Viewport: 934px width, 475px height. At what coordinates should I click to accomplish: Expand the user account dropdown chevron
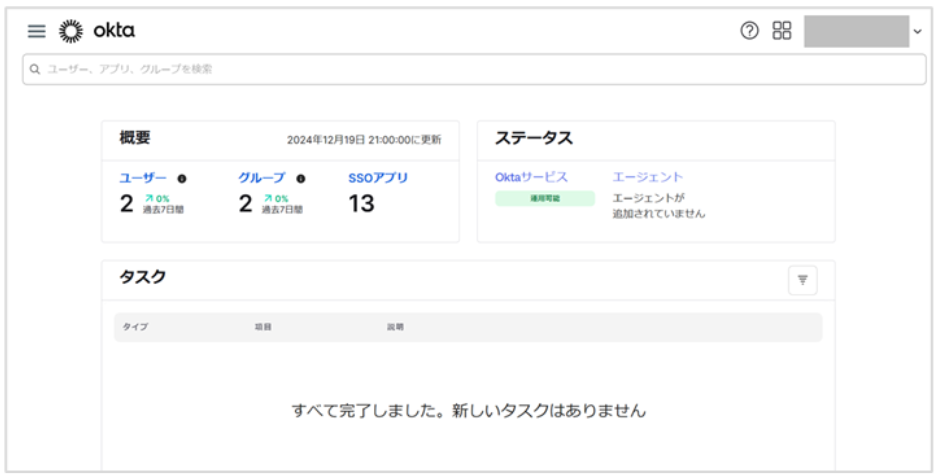(917, 32)
